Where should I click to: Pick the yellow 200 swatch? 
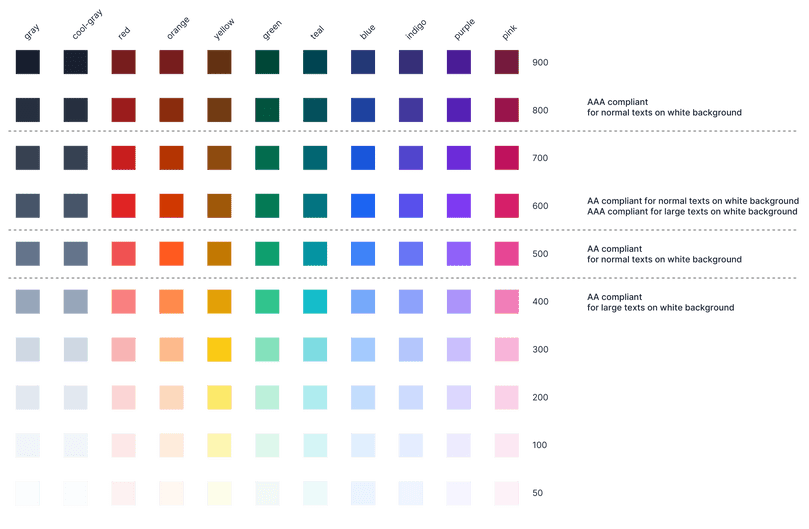coord(219,397)
